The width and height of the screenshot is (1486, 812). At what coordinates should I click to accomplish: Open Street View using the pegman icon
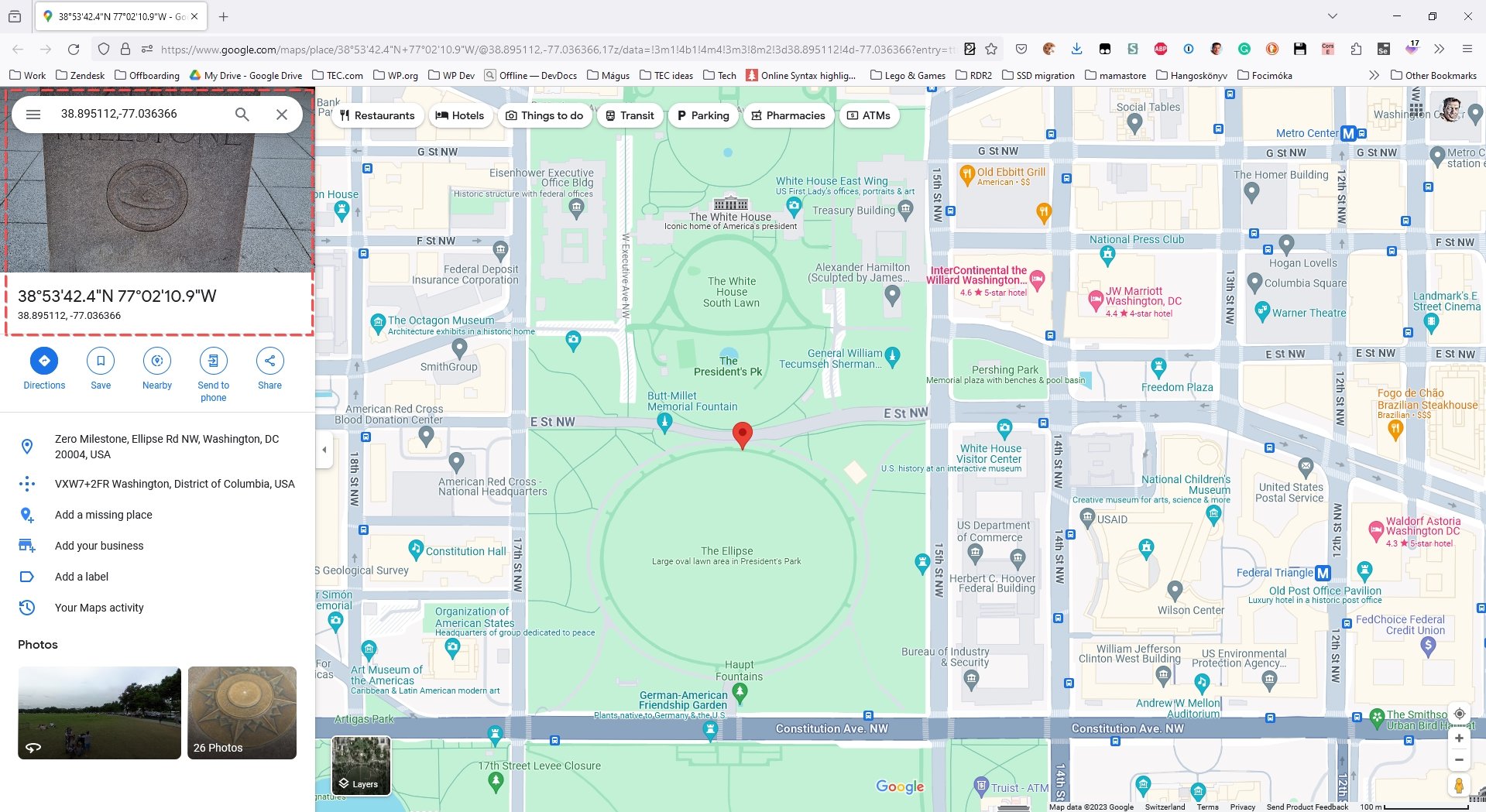(x=1459, y=786)
